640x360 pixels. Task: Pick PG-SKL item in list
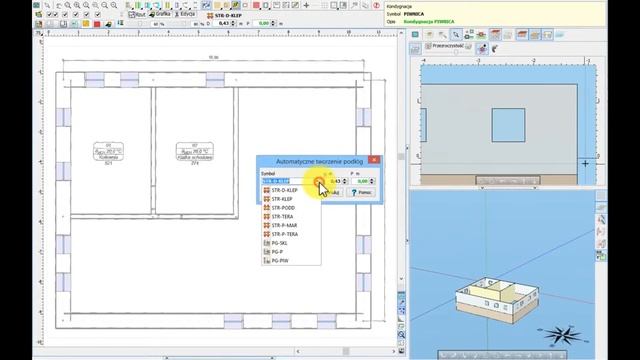coord(291,243)
